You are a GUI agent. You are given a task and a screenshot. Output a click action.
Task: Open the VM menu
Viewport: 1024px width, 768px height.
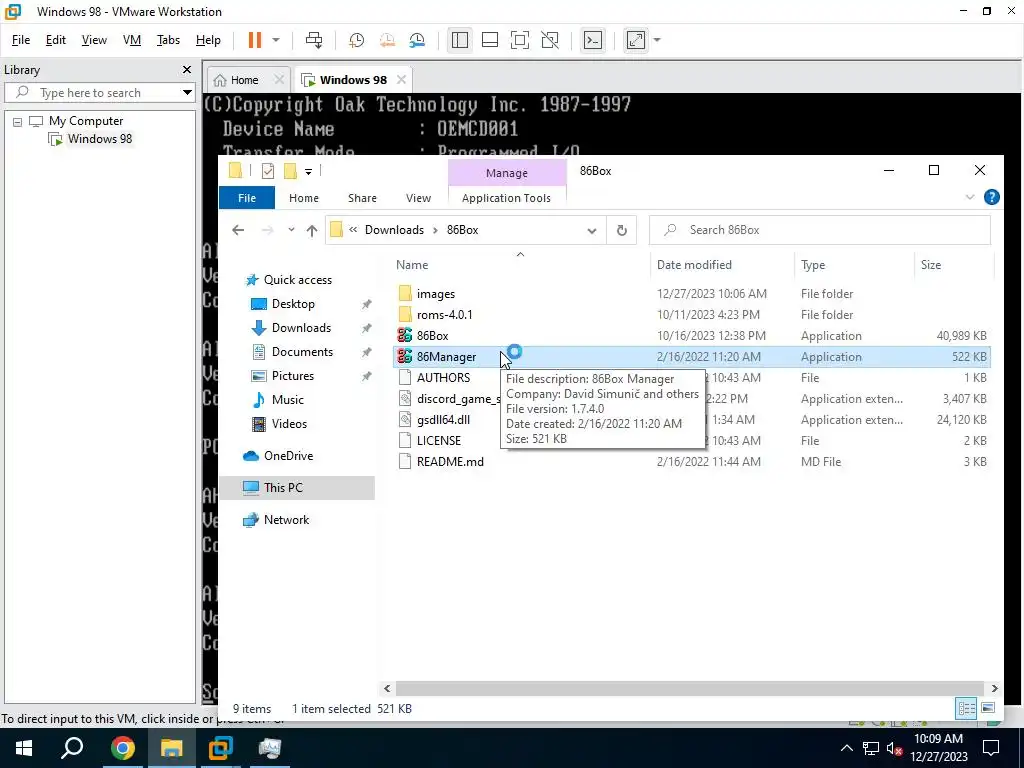(132, 40)
